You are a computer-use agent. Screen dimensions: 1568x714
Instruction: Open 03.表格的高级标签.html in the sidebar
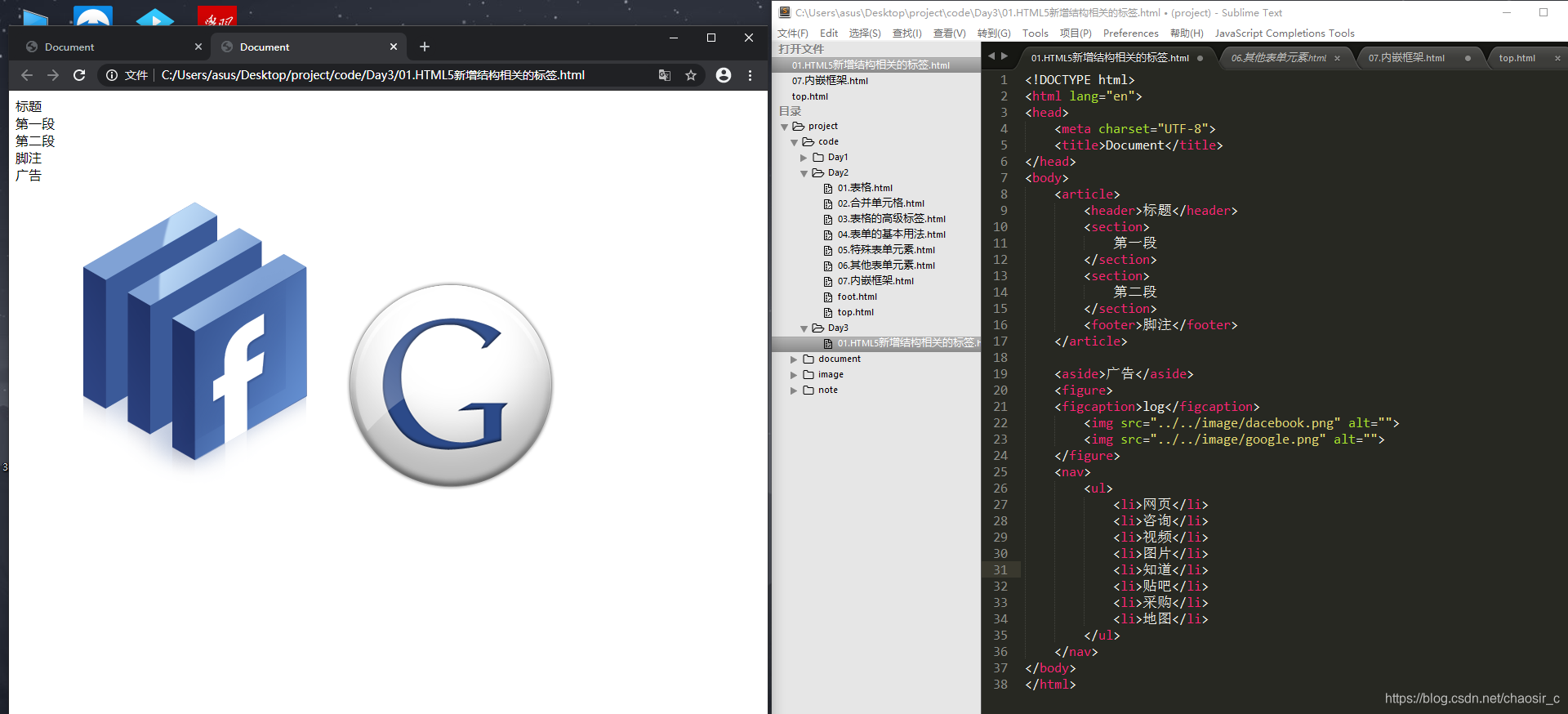[x=891, y=219]
